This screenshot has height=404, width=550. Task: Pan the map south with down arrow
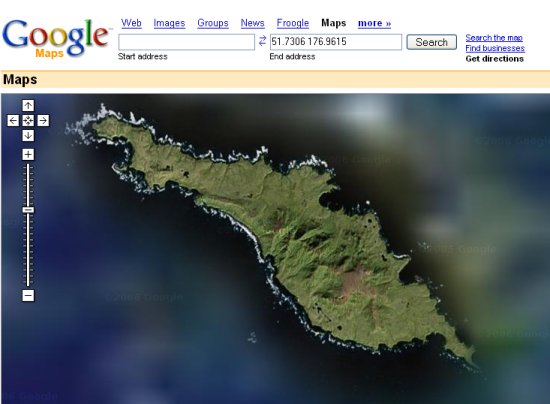tap(28, 136)
